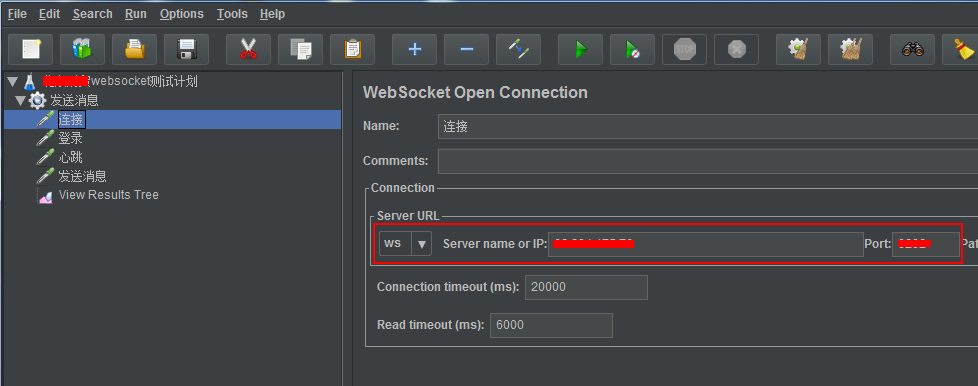The height and width of the screenshot is (386, 978).
Task: Collapse the websocket test plan tree node
Action: coord(12,82)
